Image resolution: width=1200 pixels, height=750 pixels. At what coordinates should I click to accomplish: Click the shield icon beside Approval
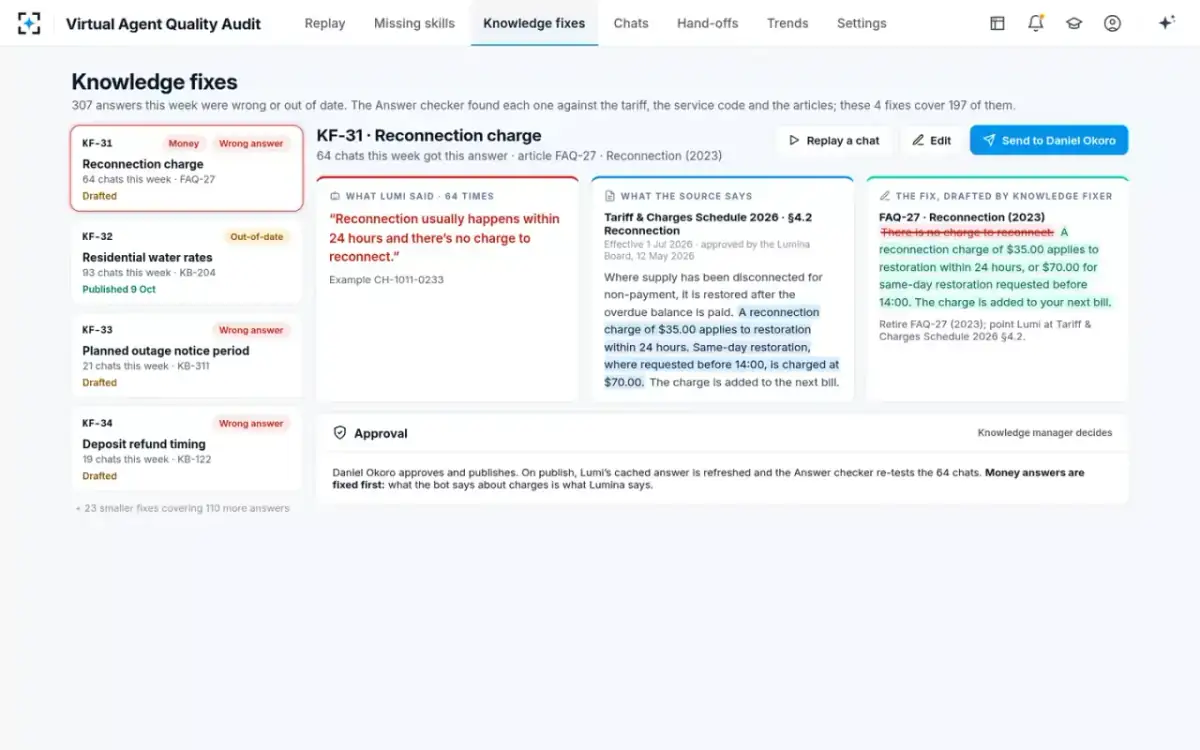(x=340, y=433)
